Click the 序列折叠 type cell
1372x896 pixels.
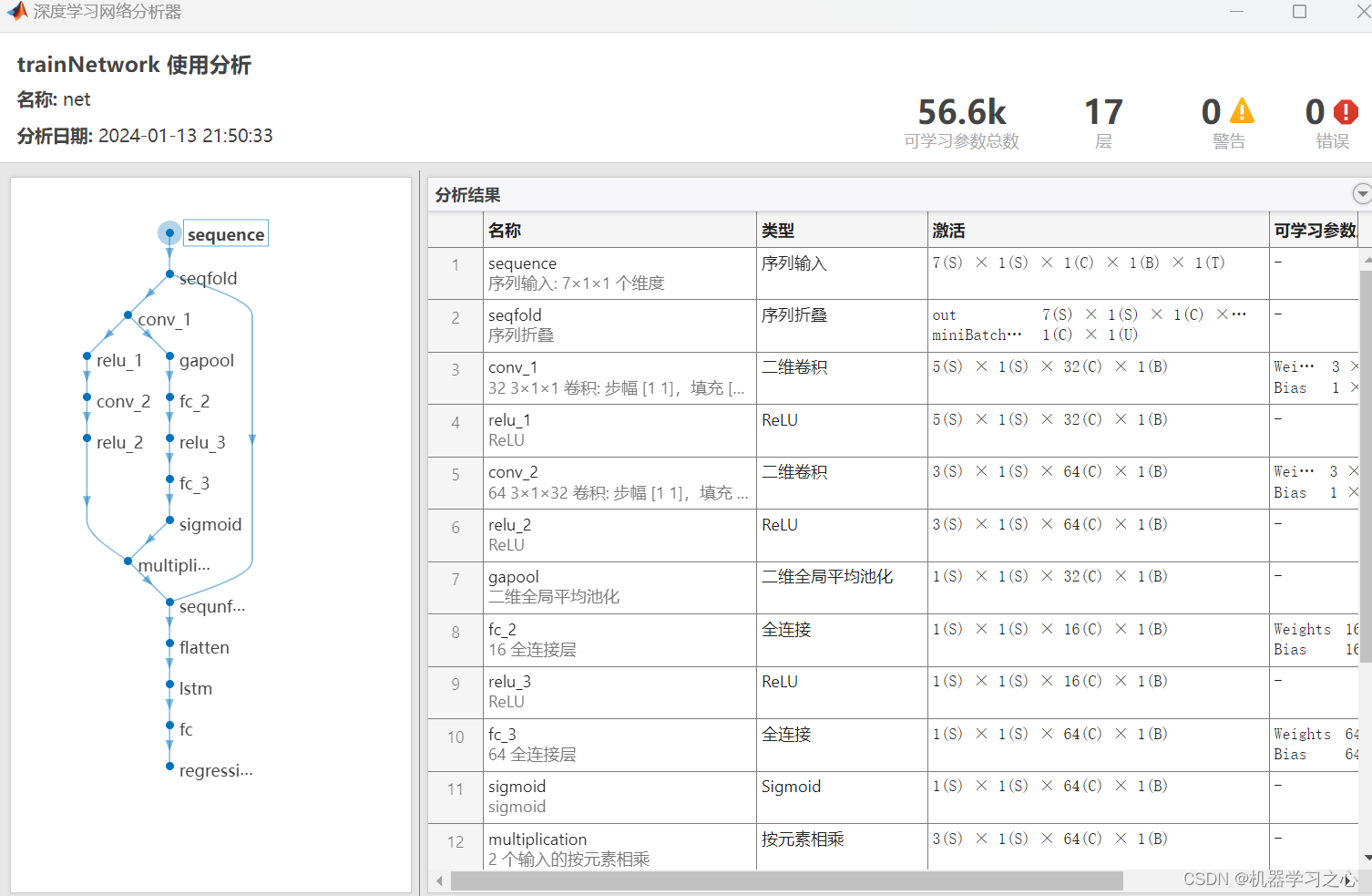click(842, 325)
